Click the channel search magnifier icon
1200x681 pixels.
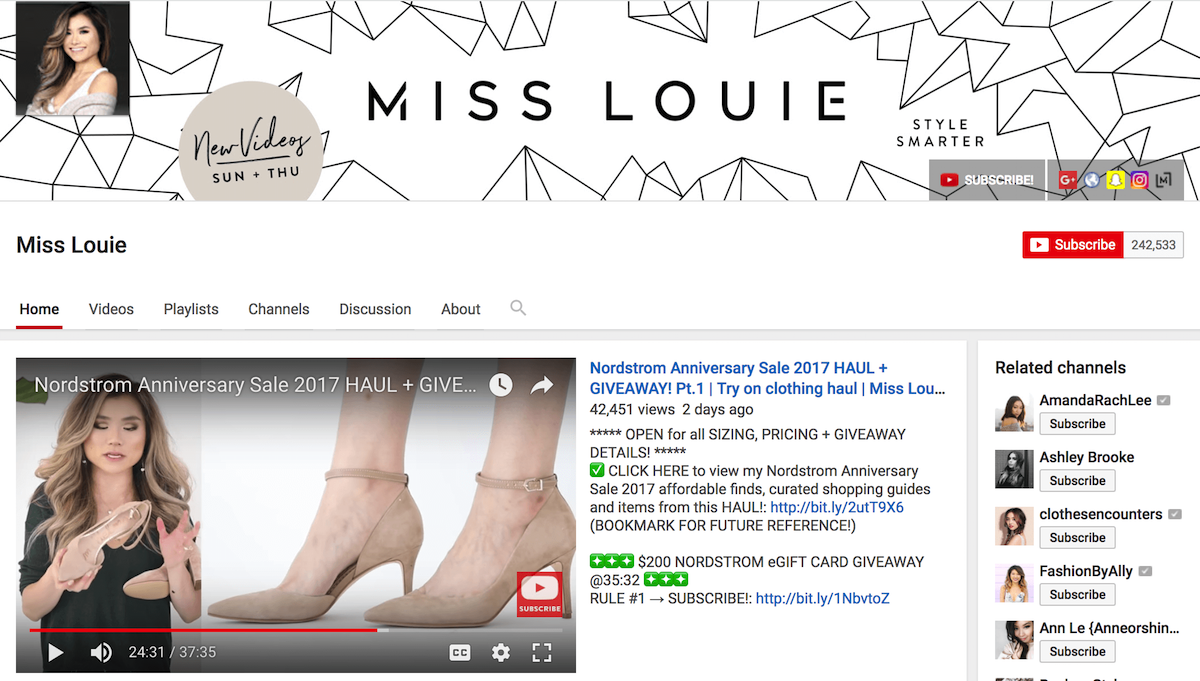click(518, 308)
